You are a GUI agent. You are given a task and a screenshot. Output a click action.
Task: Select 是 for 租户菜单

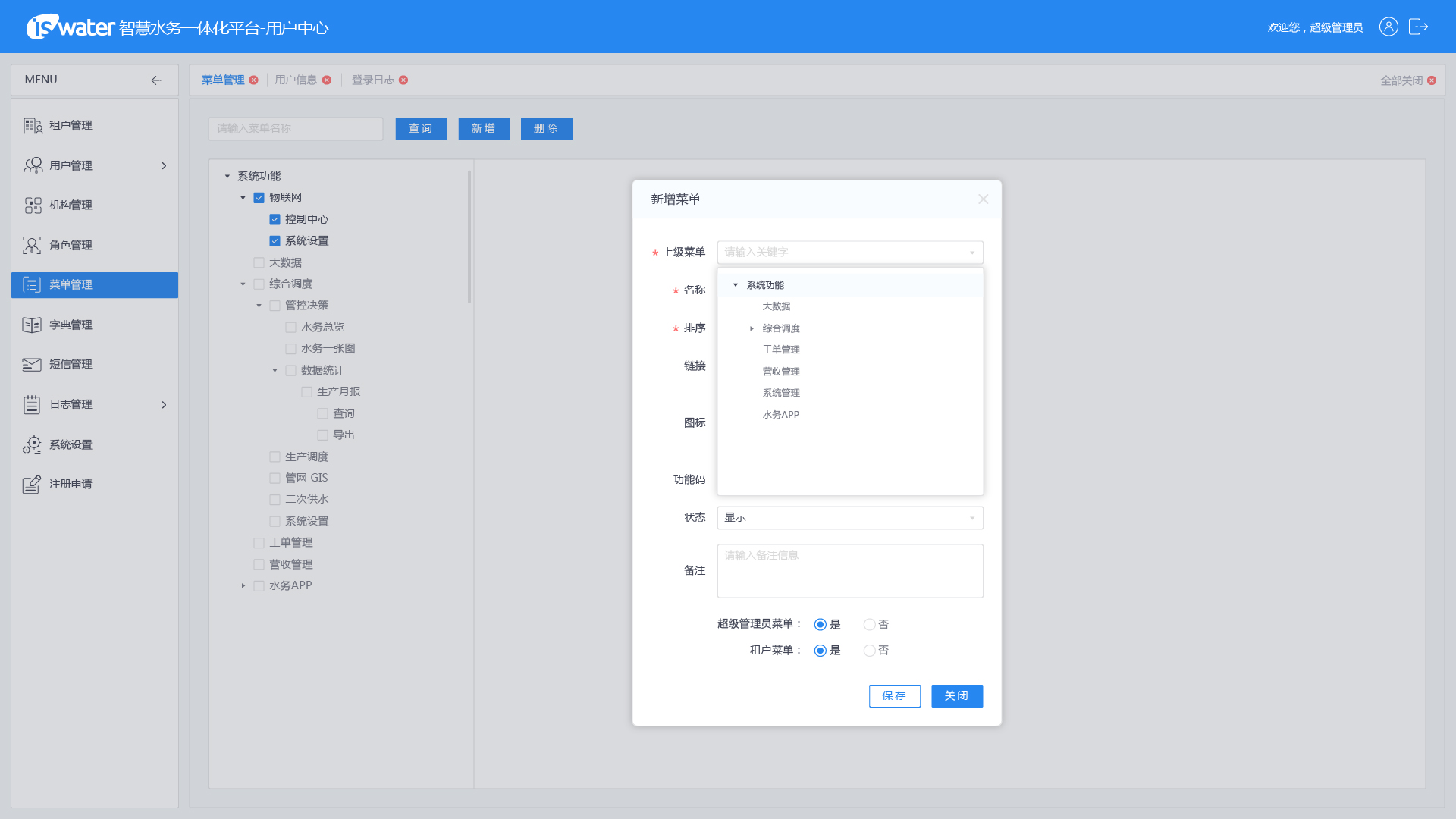[x=821, y=651]
